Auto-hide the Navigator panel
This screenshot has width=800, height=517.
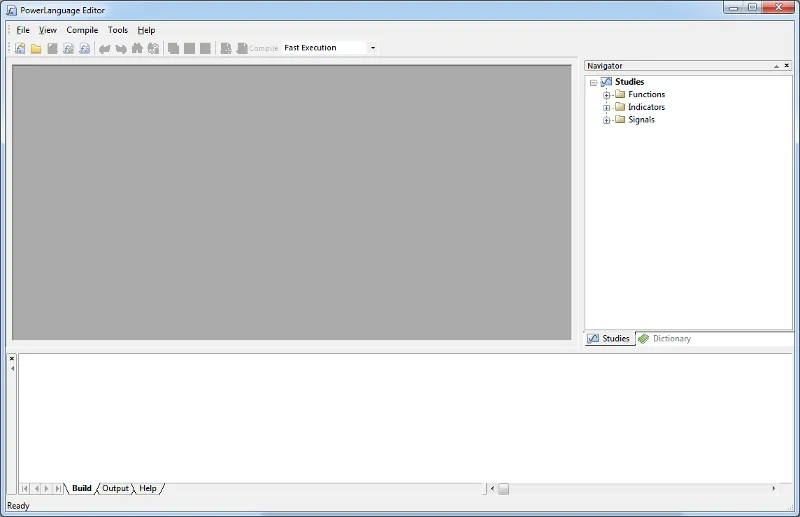(776, 66)
